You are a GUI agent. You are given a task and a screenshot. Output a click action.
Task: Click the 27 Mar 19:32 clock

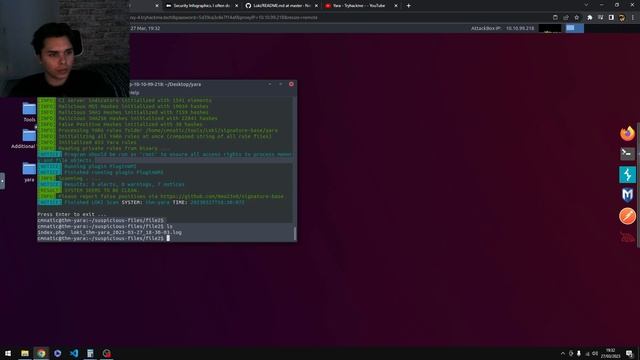(x=145, y=28)
